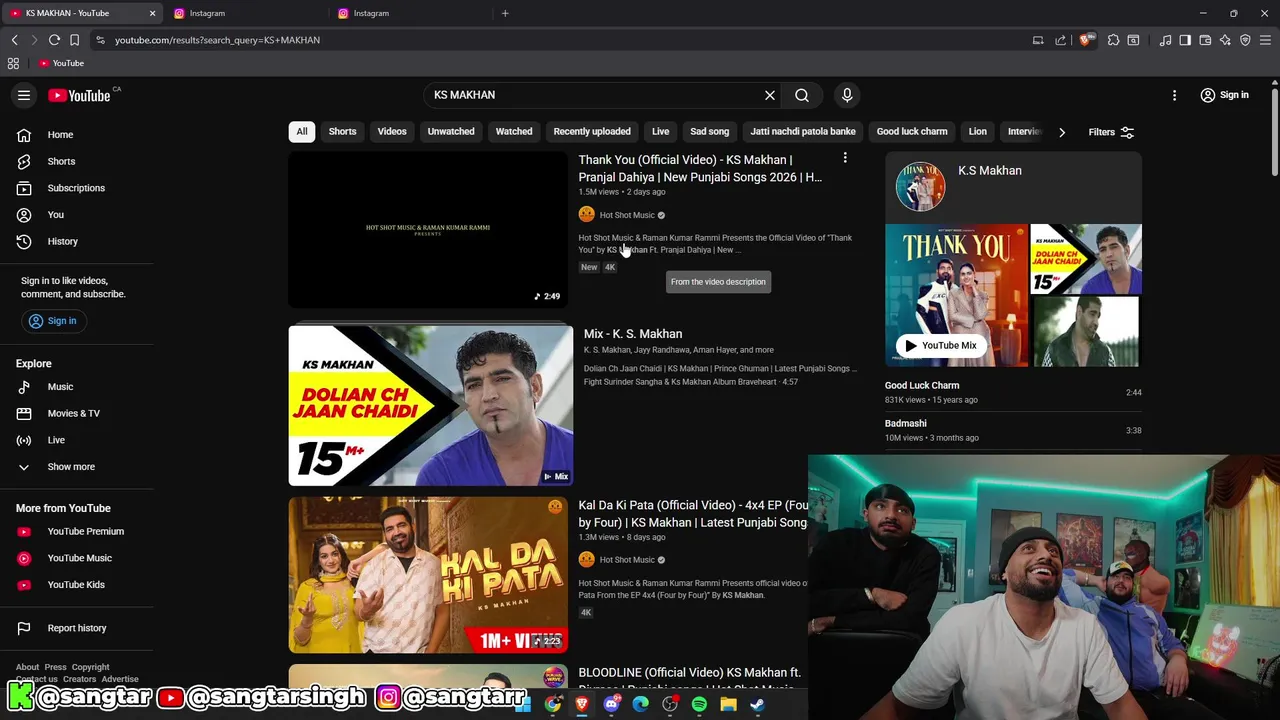Open YouTube settings three-dot menu
The image size is (1280, 720).
[x=1174, y=95]
